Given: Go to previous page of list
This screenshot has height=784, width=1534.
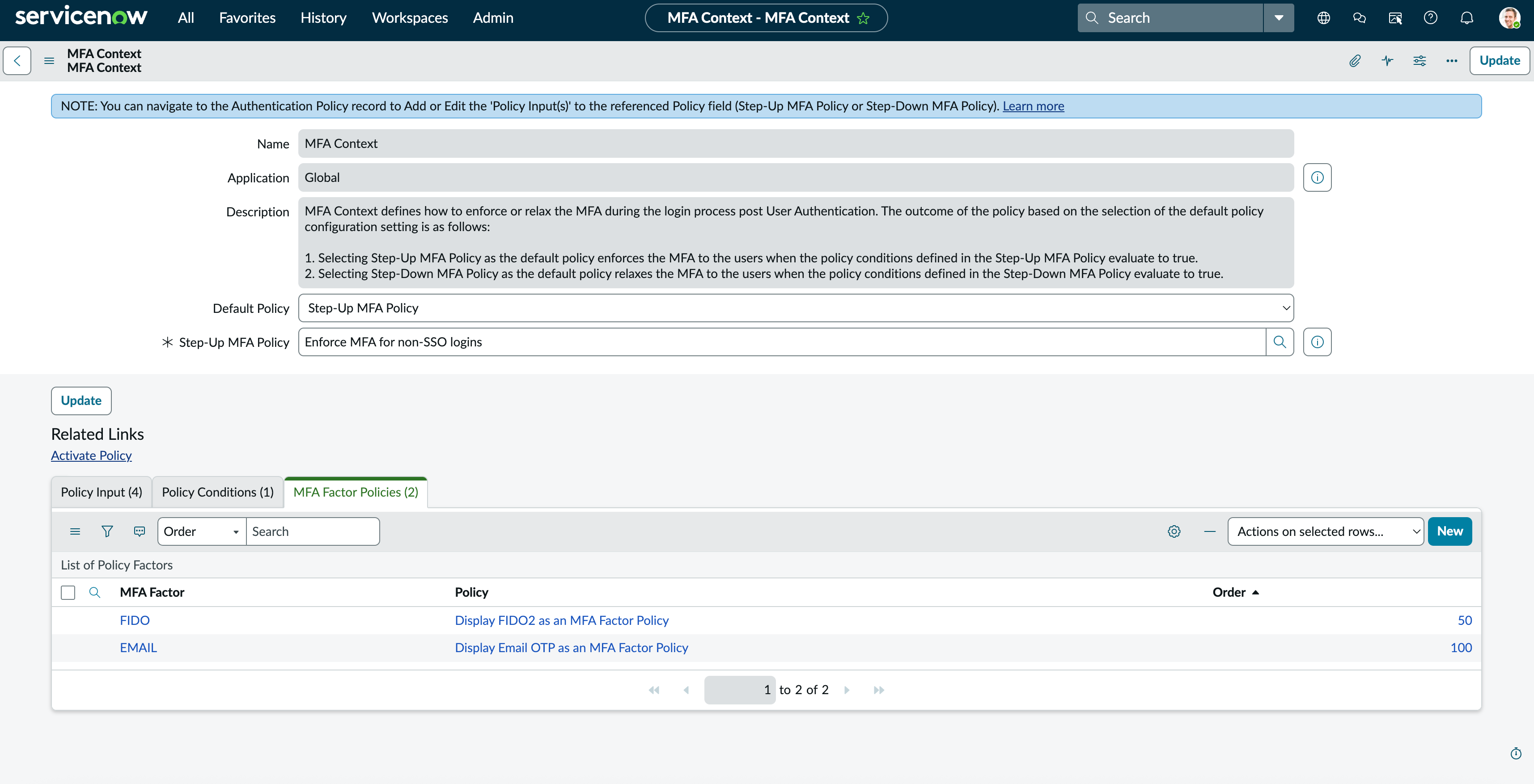Looking at the screenshot, I should [686, 690].
